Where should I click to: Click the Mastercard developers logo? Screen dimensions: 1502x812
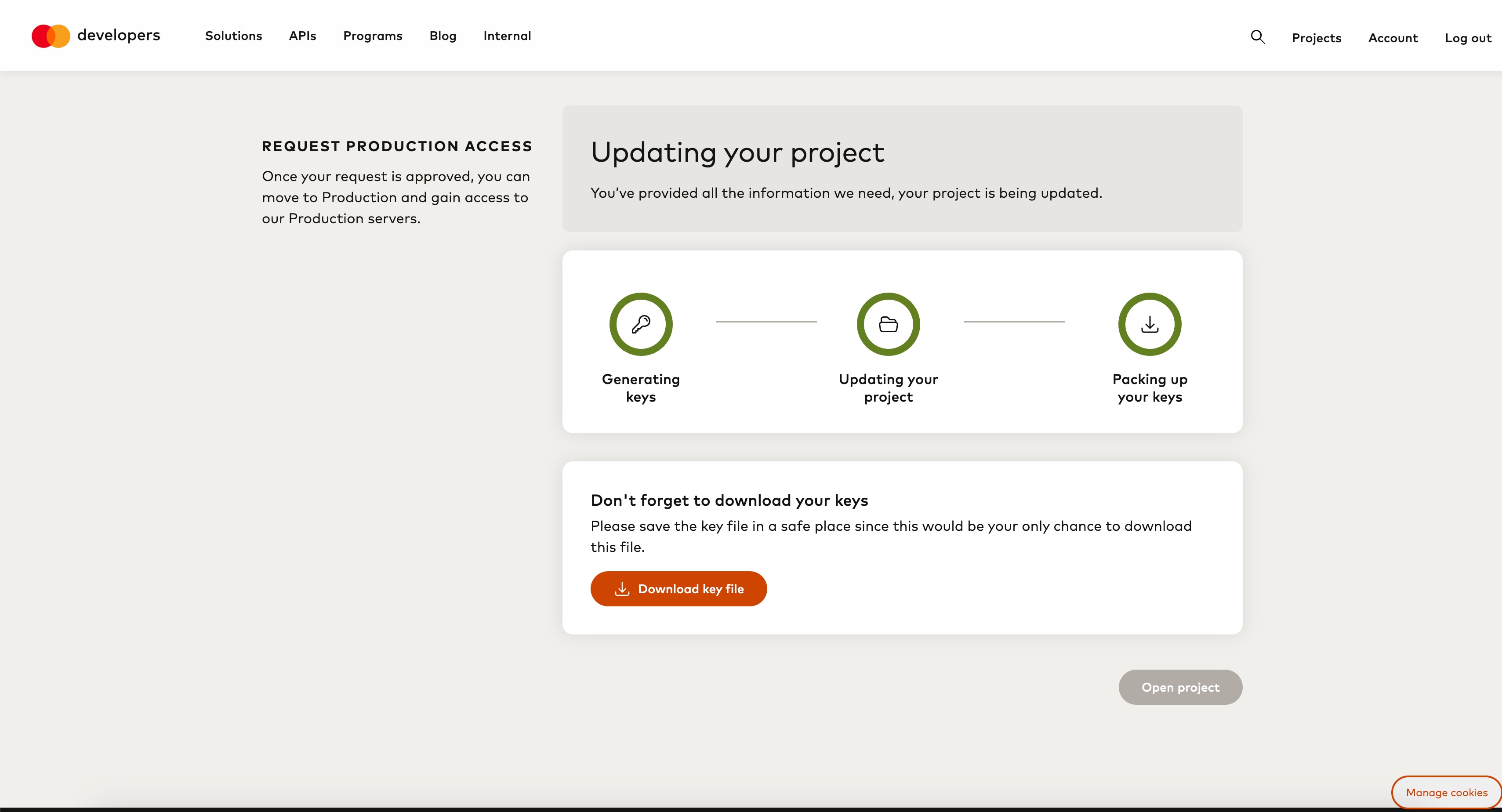pyautogui.click(x=96, y=36)
